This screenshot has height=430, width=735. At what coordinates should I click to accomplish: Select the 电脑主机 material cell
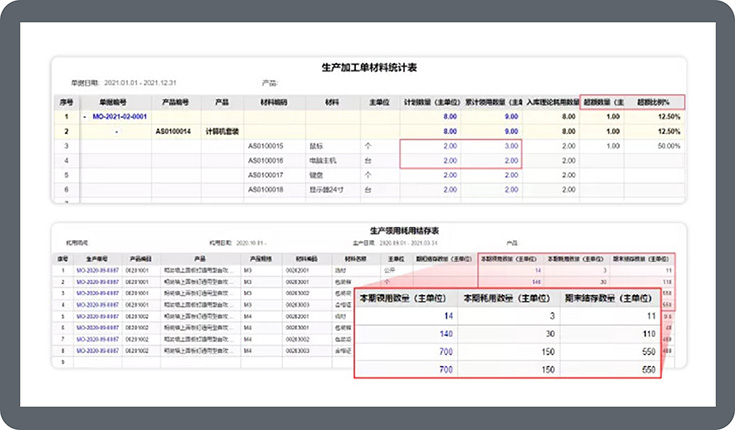coord(322,161)
